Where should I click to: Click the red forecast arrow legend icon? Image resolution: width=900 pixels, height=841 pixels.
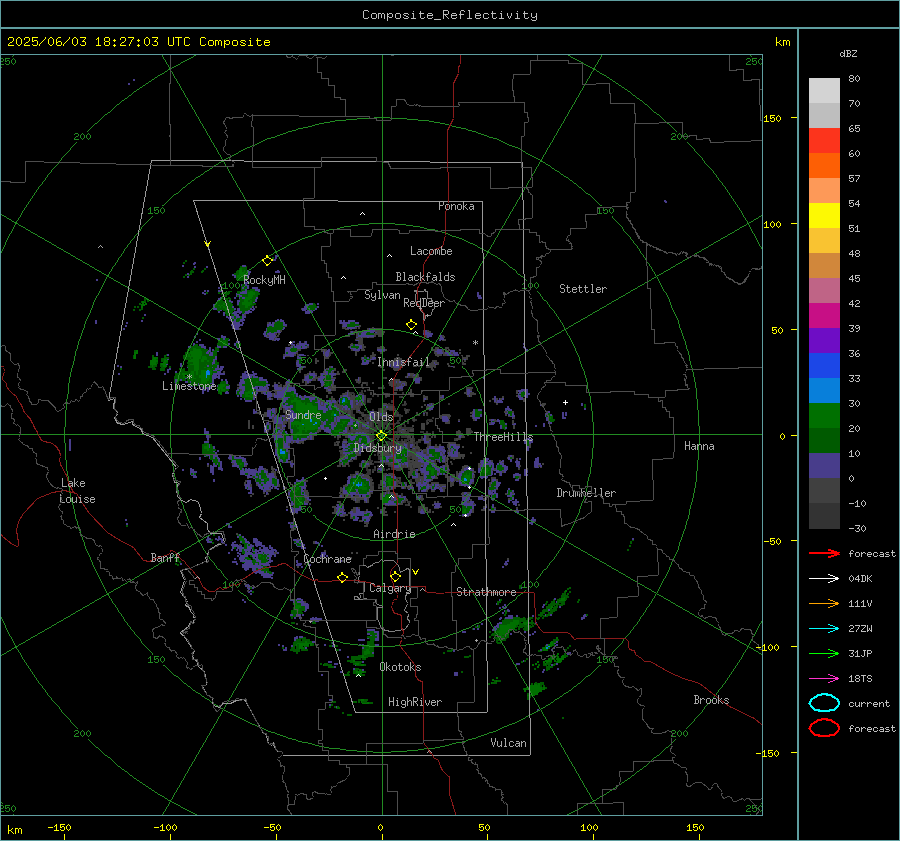pos(824,553)
